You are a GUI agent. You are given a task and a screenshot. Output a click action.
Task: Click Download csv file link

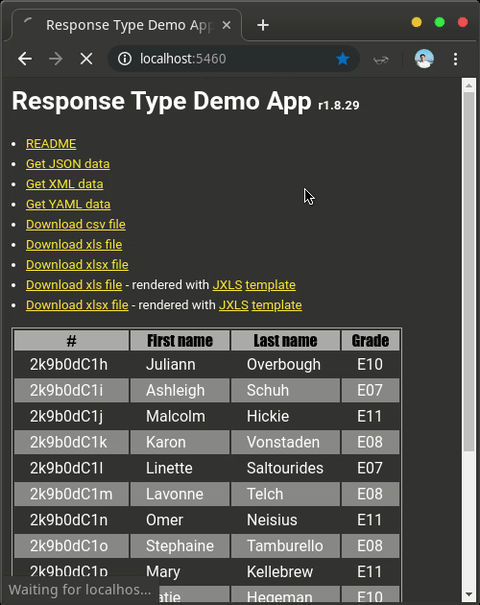pos(76,225)
